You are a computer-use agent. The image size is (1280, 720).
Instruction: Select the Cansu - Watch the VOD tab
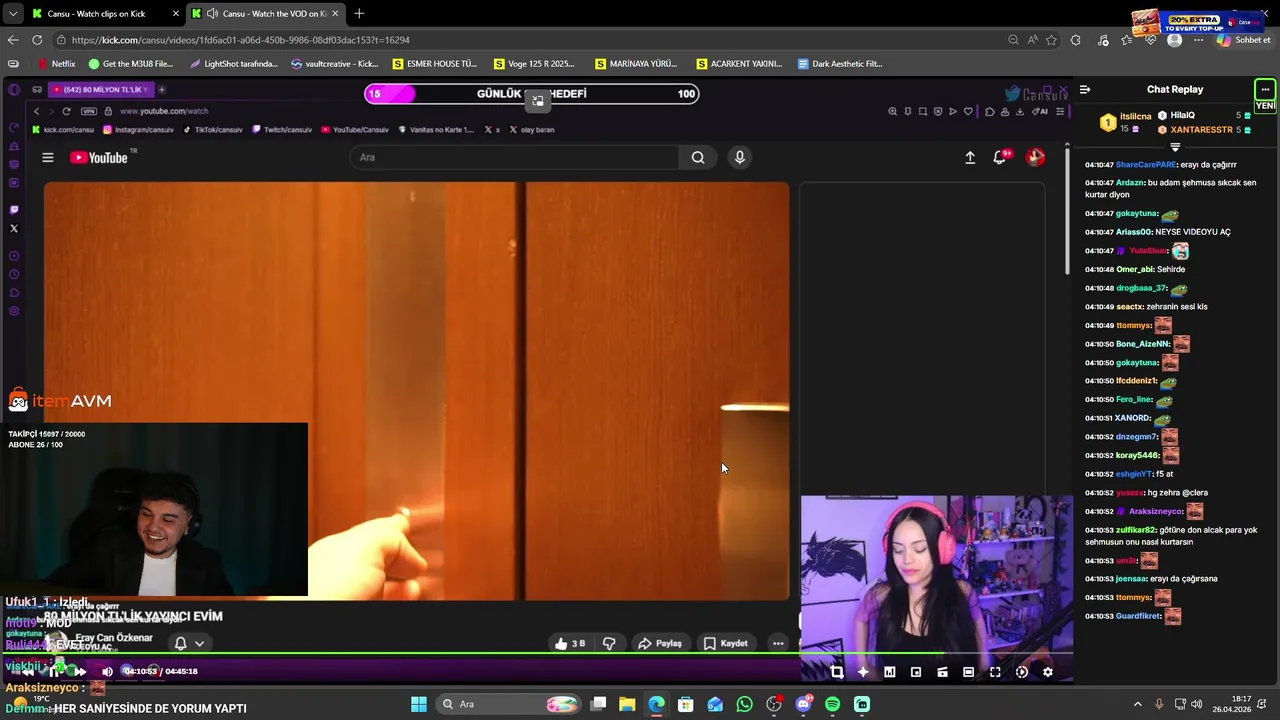click(x=265, y=13)
